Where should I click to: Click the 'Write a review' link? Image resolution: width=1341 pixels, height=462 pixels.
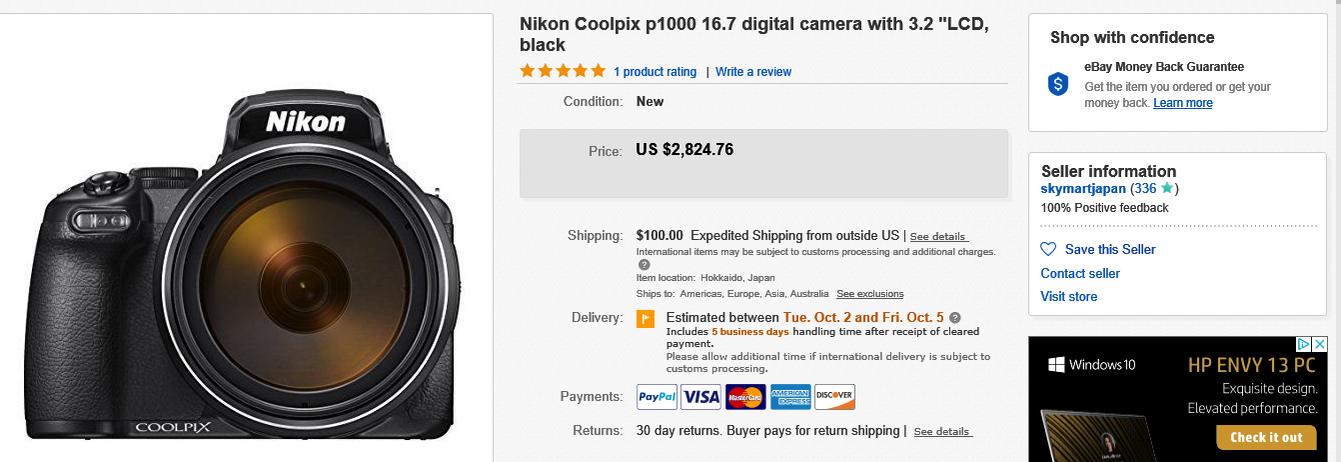click(753, 72)
